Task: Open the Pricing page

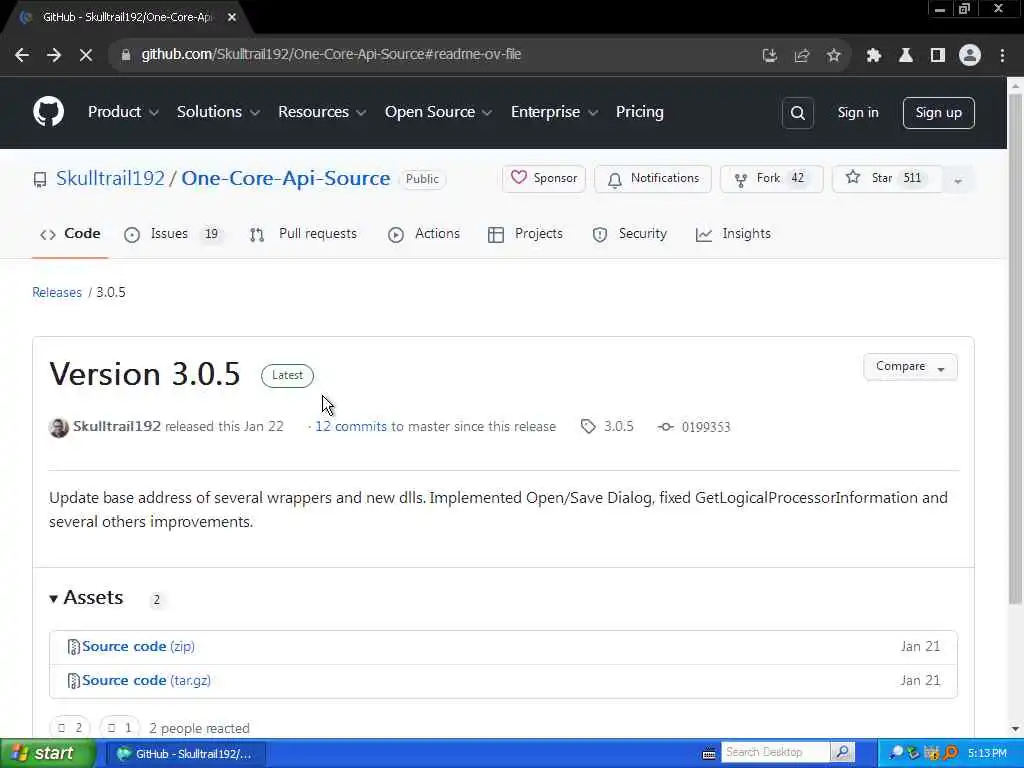Action: click(639, 112)
